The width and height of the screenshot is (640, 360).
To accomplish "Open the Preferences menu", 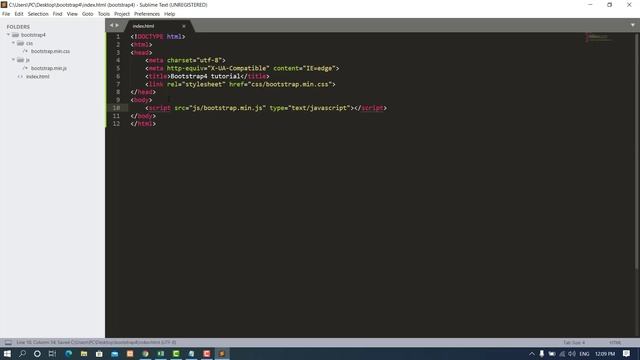I will [x=147, y=14].
